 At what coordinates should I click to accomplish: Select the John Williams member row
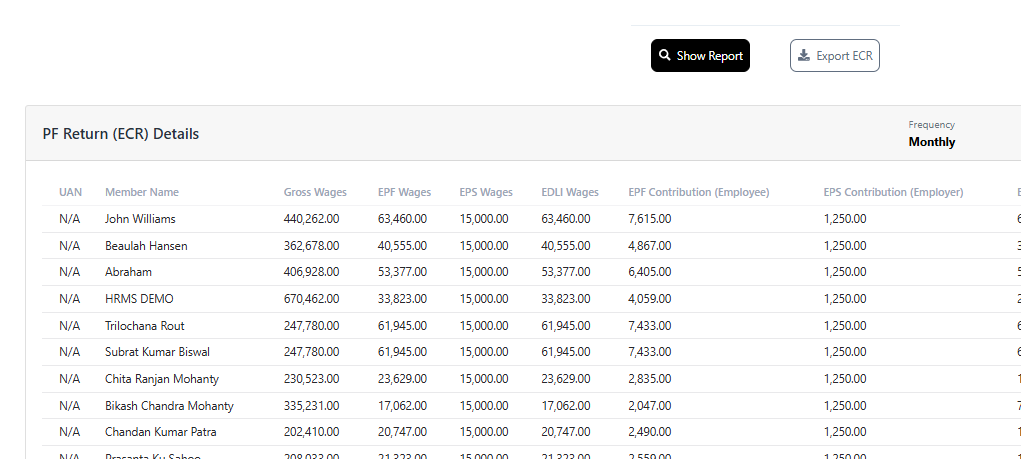point(140,219)
